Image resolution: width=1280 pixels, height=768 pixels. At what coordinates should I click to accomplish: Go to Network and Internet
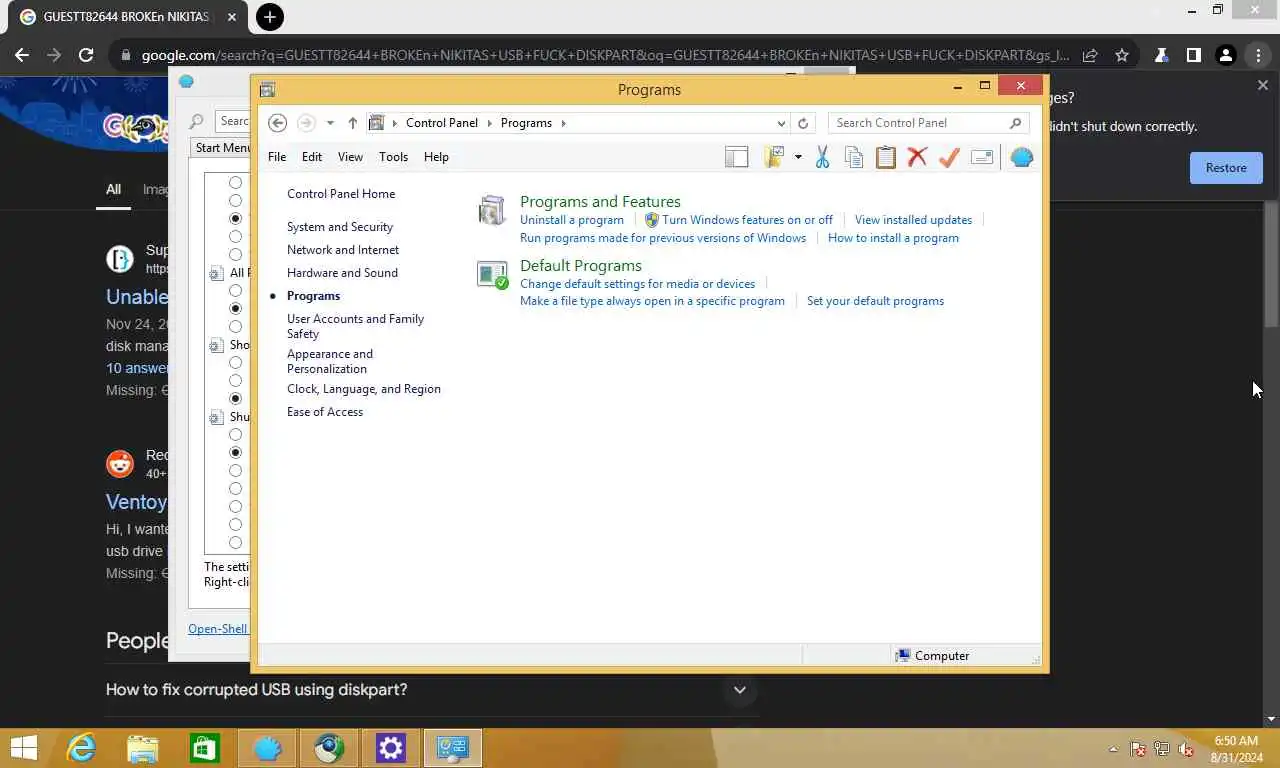point(343,250)
